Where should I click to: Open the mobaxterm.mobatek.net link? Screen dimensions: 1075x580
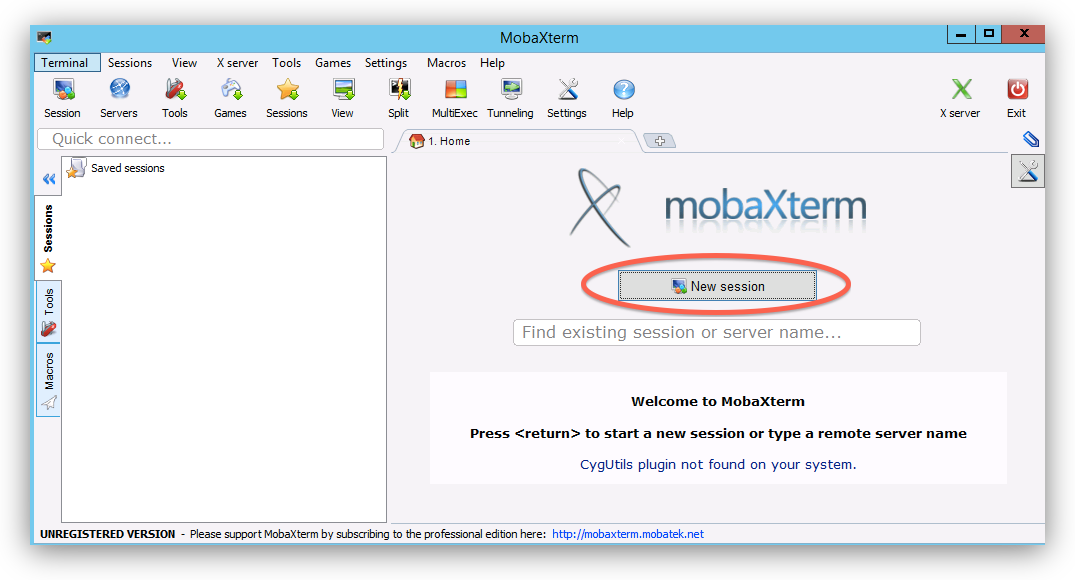(x=627, y=534)
